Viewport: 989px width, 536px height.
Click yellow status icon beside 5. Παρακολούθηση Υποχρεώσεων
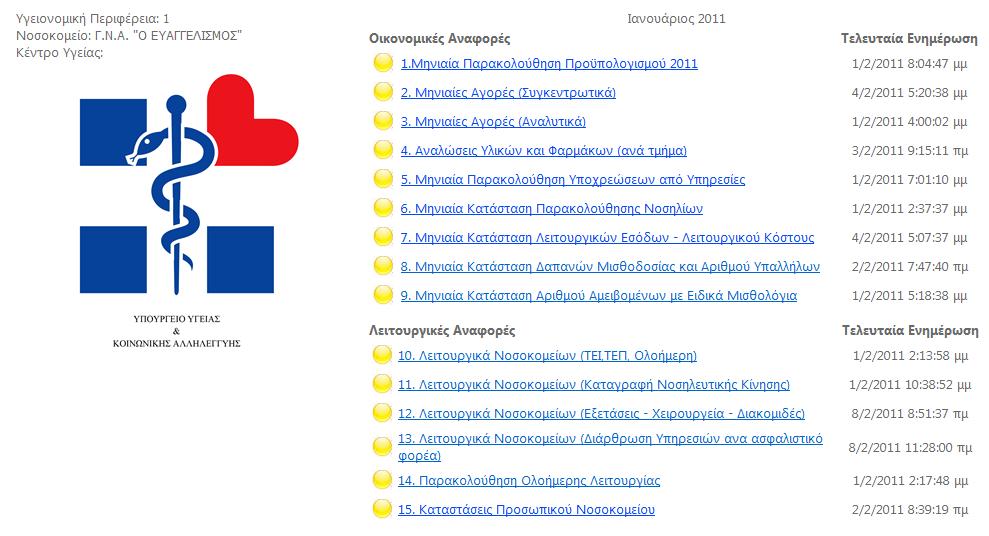point(383,179)
